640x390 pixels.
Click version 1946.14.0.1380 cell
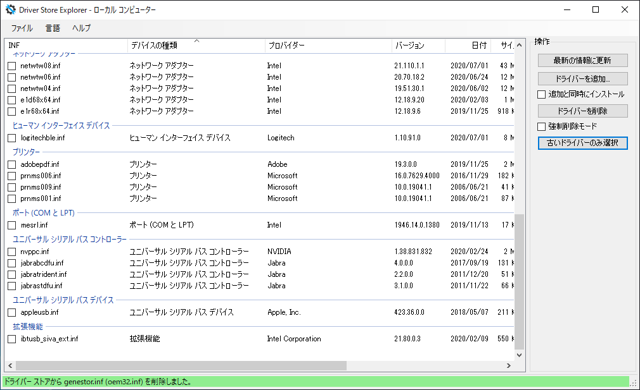pos(417,225)
